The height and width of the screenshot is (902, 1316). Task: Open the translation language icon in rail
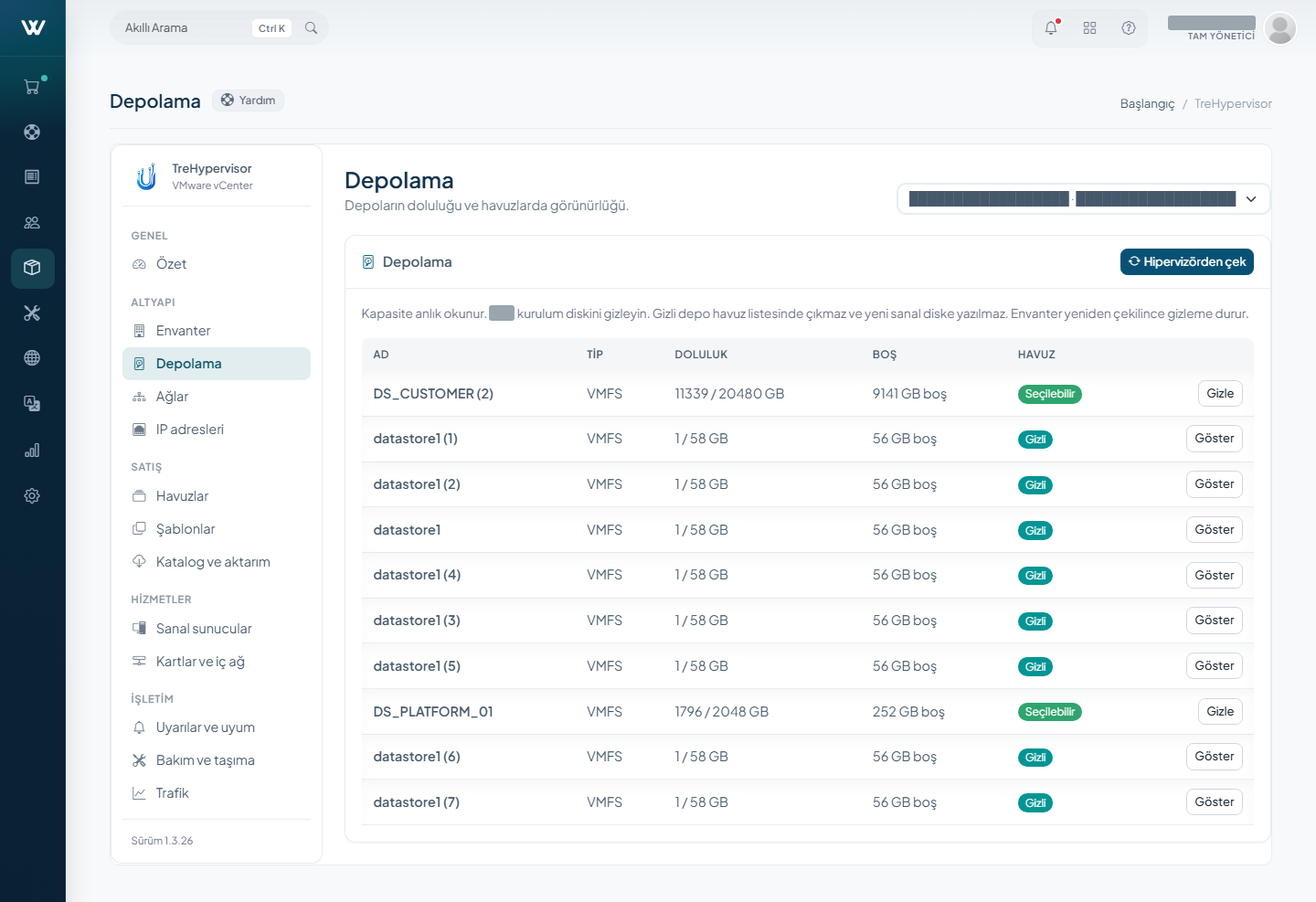(x=32, y=404)
